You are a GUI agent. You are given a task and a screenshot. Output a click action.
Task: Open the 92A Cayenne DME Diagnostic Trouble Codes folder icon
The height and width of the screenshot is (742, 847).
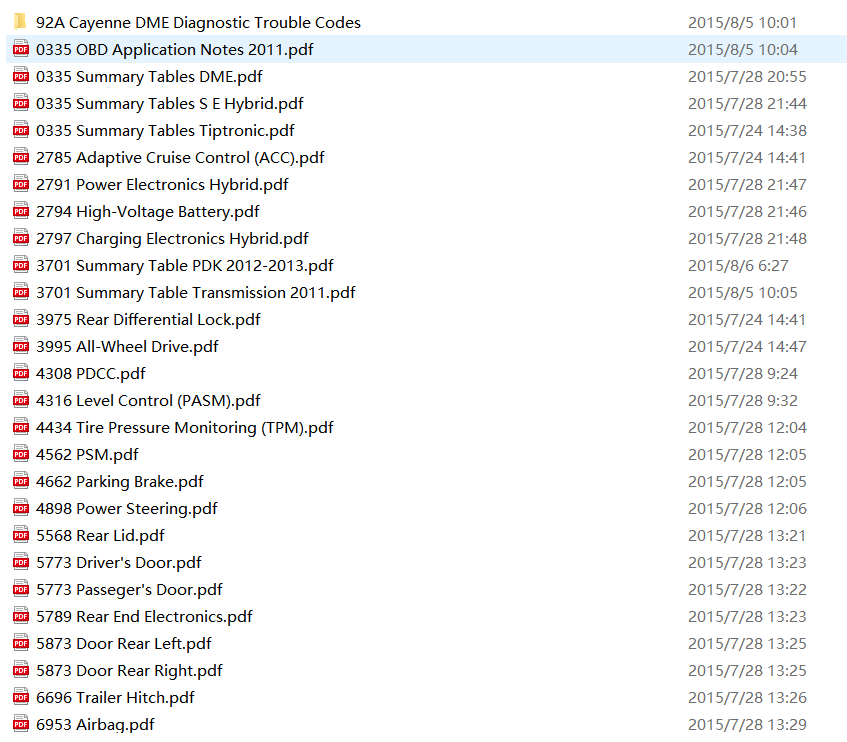click(21, 22)
